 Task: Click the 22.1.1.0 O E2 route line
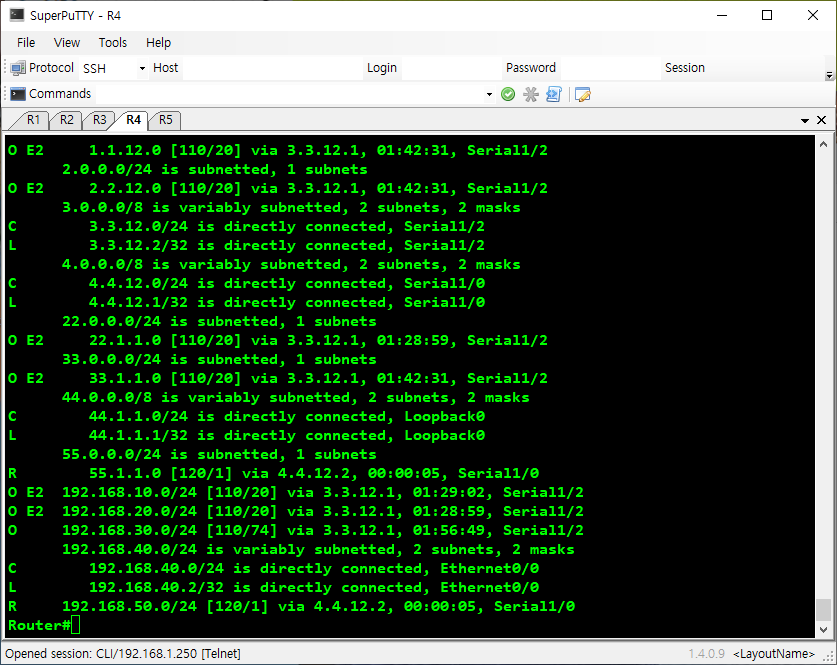(278, 341)
